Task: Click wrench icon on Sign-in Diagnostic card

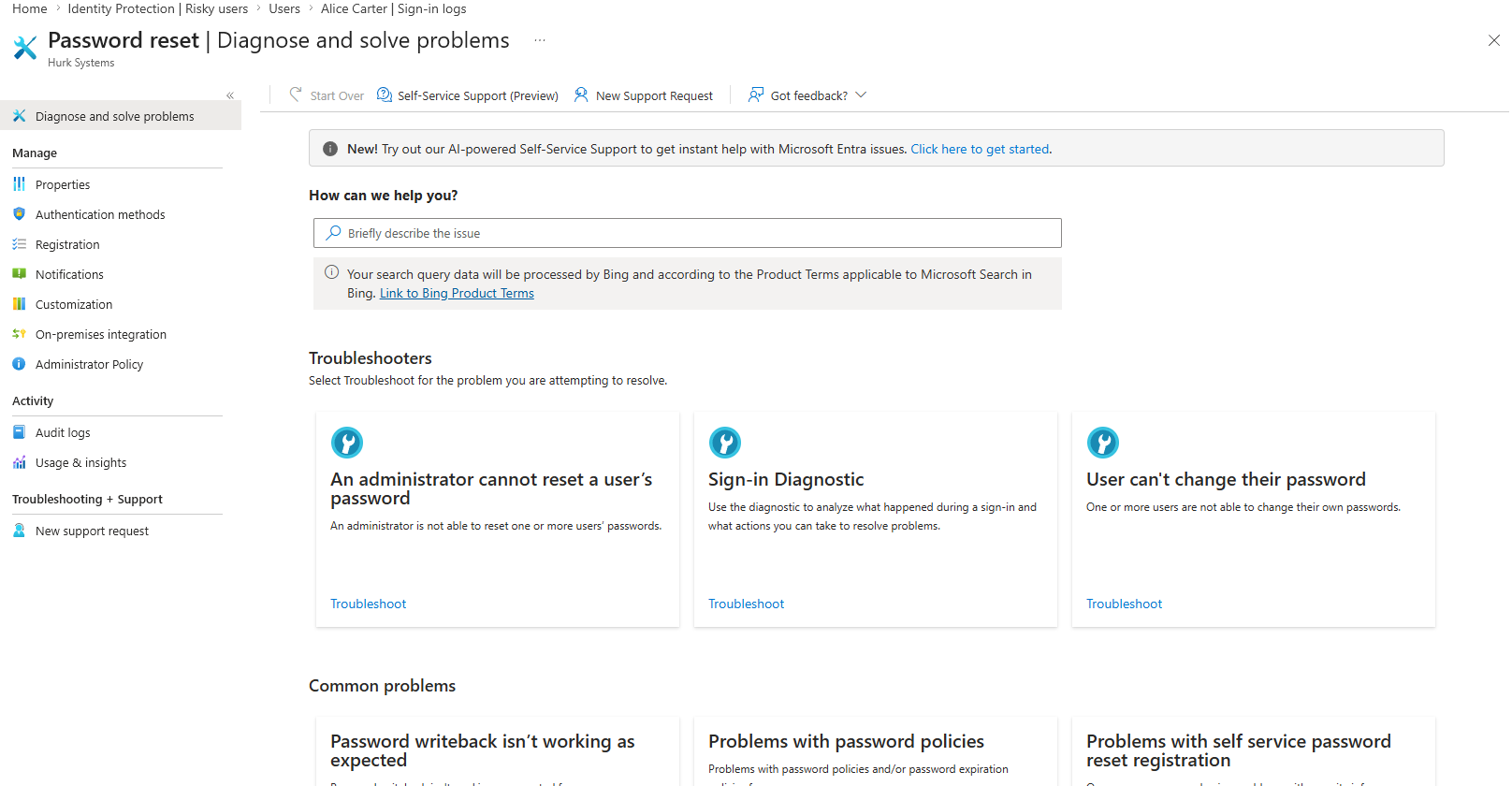Action: 725,443
